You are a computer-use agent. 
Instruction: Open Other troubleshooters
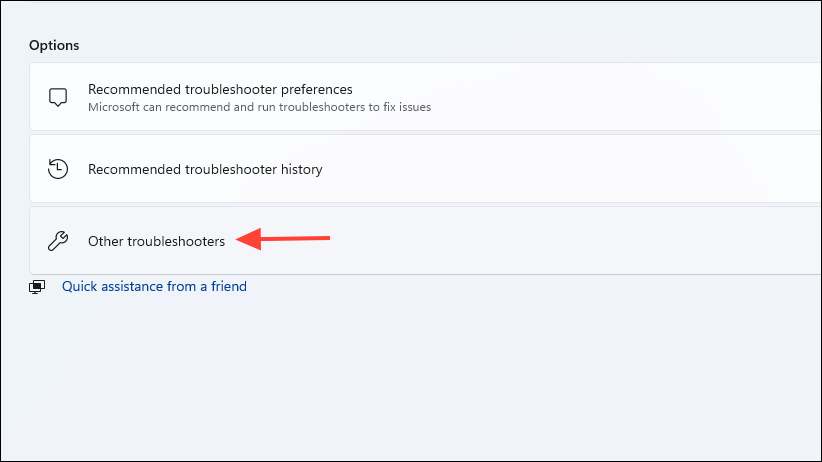click(156, 241)
